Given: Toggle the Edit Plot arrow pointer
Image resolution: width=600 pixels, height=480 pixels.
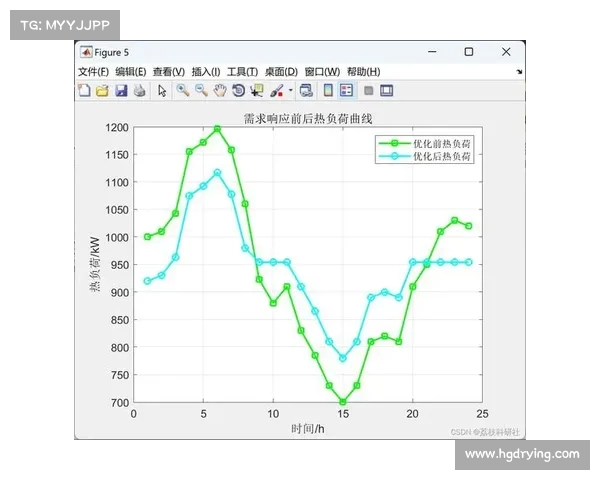Looking at the screenshot, I should point(162,90).
